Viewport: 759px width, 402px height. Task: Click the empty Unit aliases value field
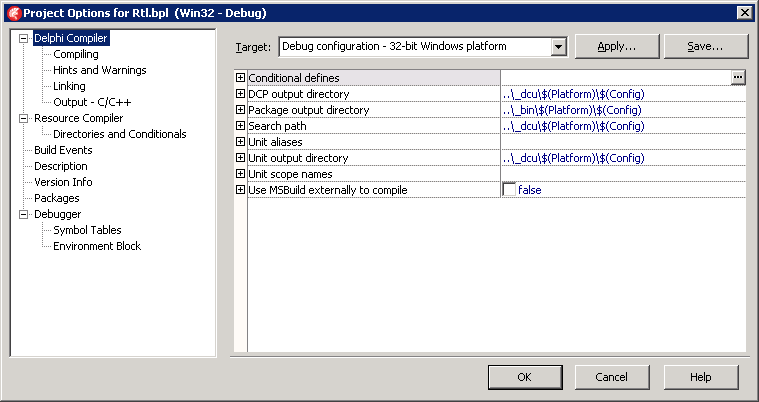(x=623, y=142)
